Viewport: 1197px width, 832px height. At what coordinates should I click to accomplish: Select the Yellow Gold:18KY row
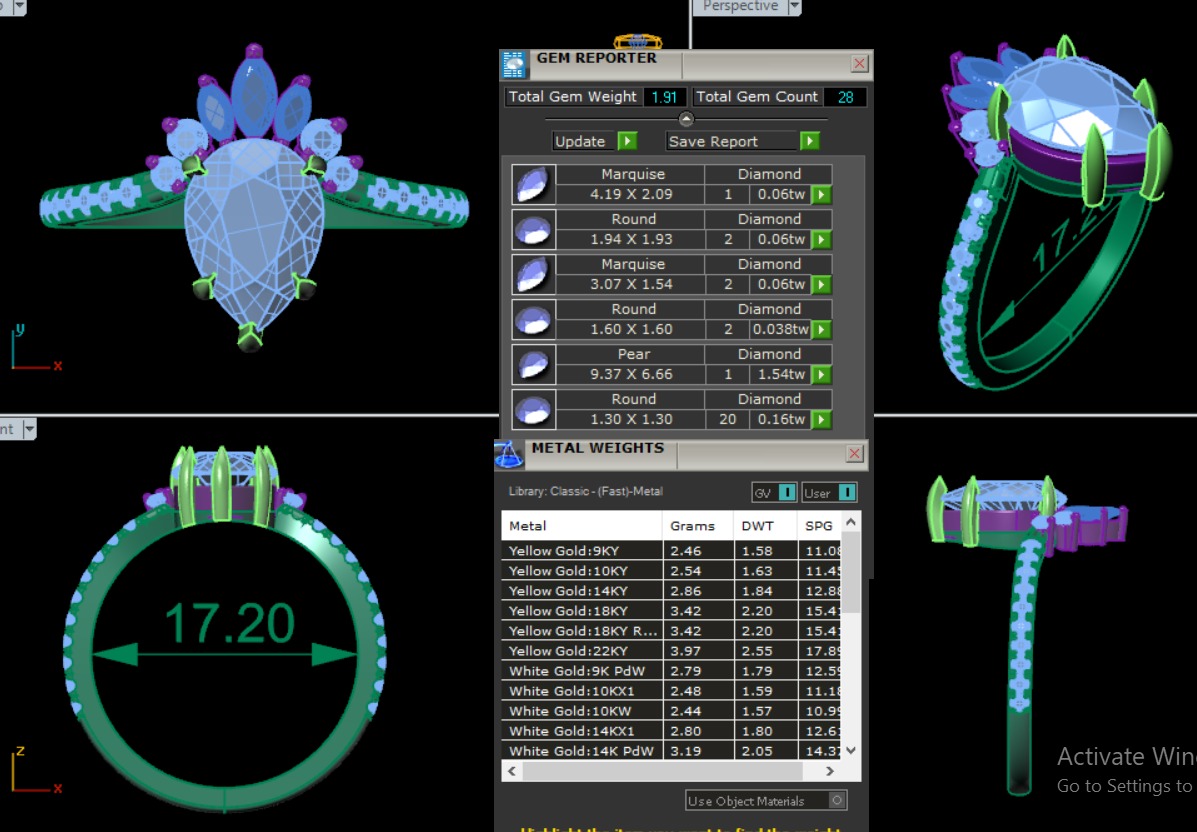pos(671,611)
